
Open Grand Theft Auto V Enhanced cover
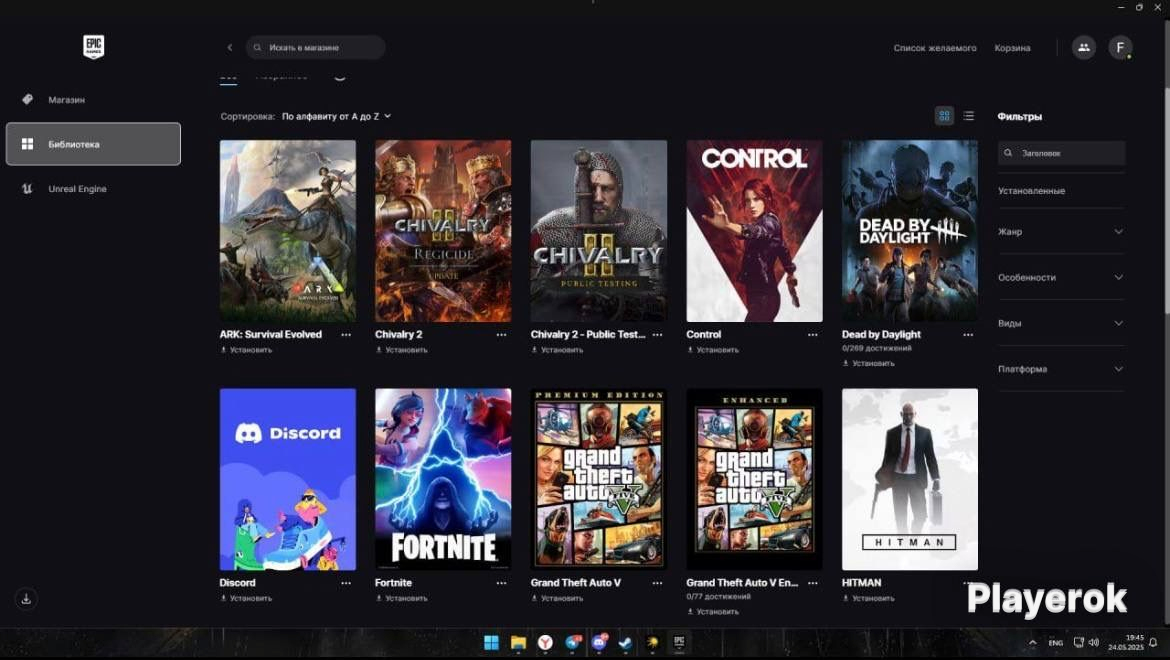click(x=754, y=480)
